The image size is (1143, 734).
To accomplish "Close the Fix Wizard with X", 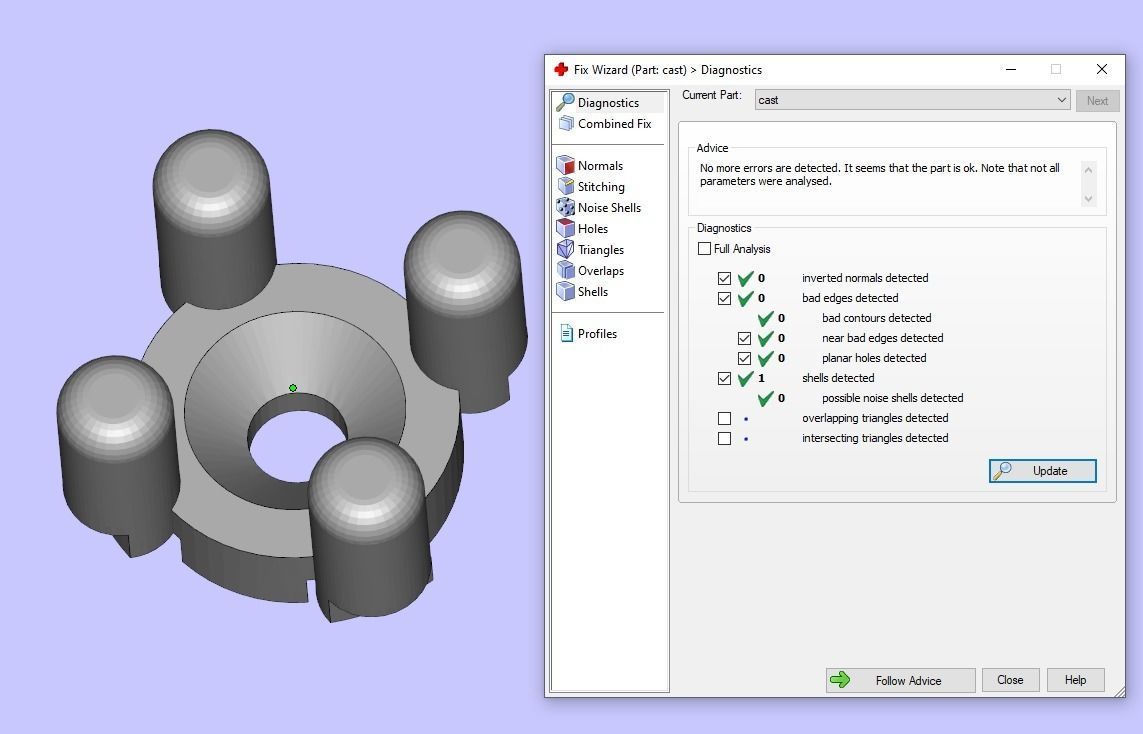I will (1101, 69).
